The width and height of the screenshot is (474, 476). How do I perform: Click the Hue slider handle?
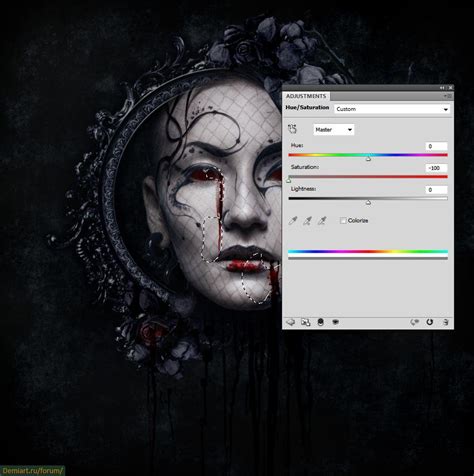pyautogui.click(x=368, y=159)
